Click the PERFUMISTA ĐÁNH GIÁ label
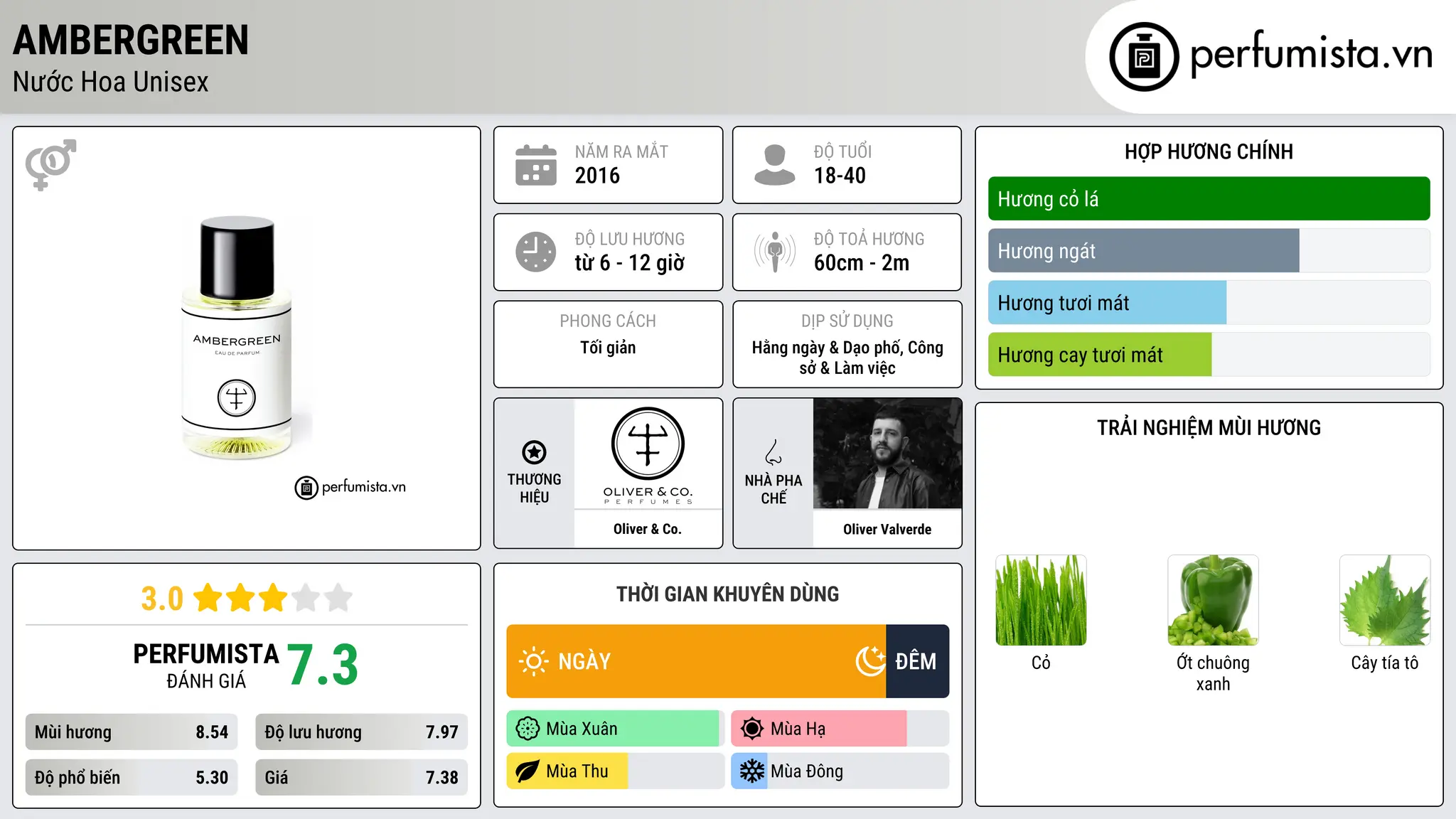The height and width of the screenshot is (819, 1456). (206, 665)
